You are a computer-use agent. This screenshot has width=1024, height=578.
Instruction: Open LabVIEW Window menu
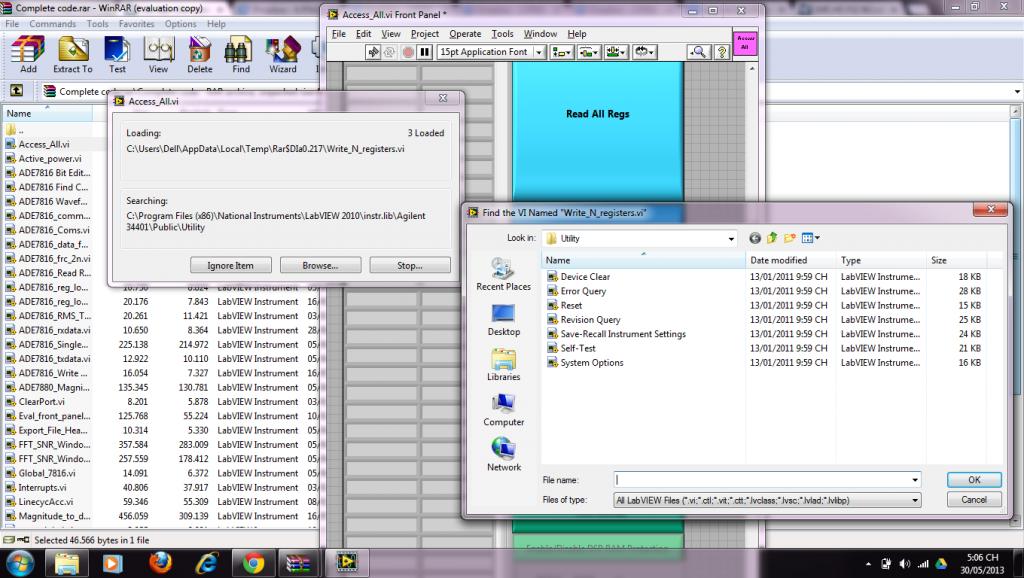click(x=540, y=34)
